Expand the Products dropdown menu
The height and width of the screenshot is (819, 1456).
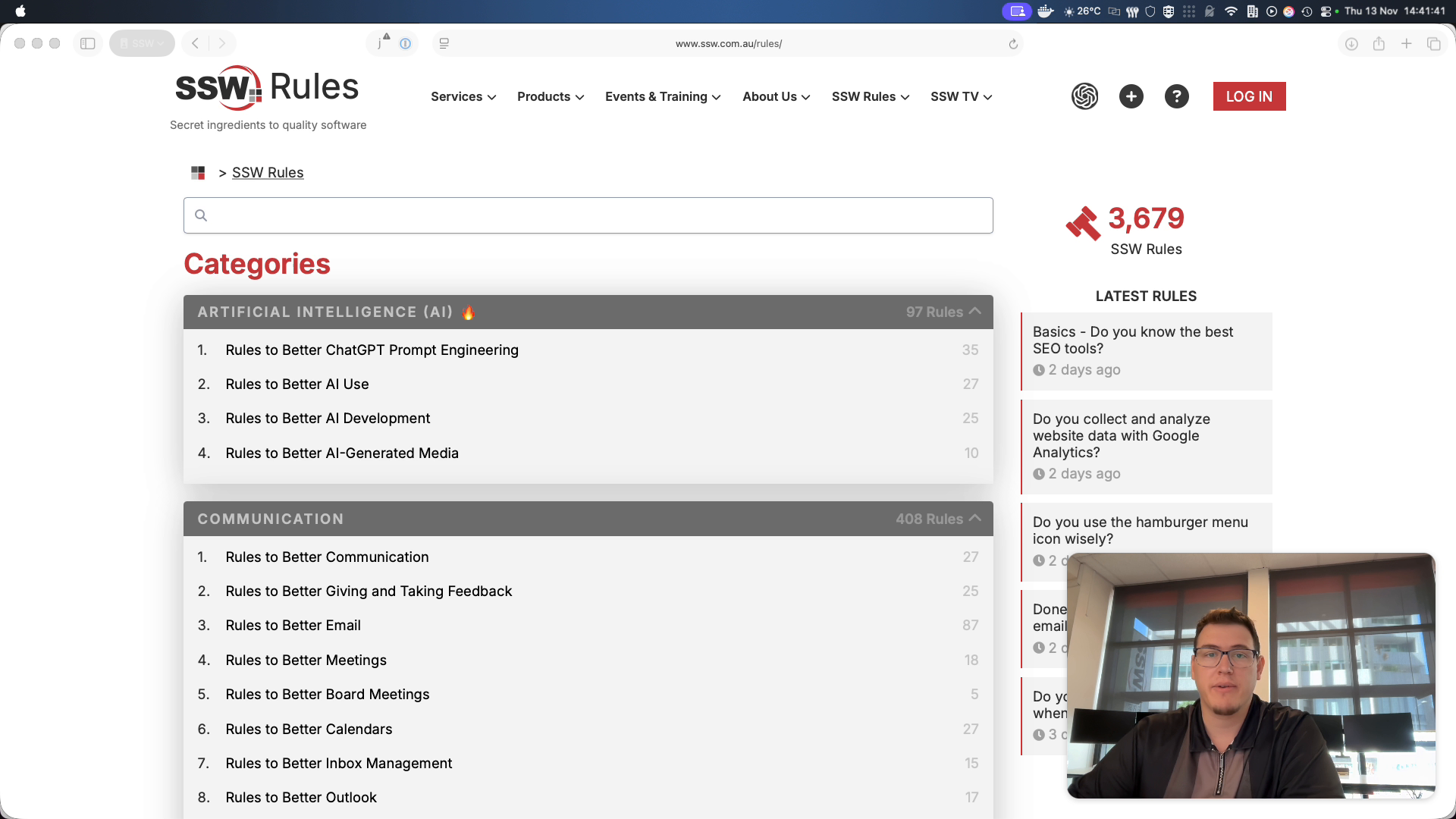(551, 97)
